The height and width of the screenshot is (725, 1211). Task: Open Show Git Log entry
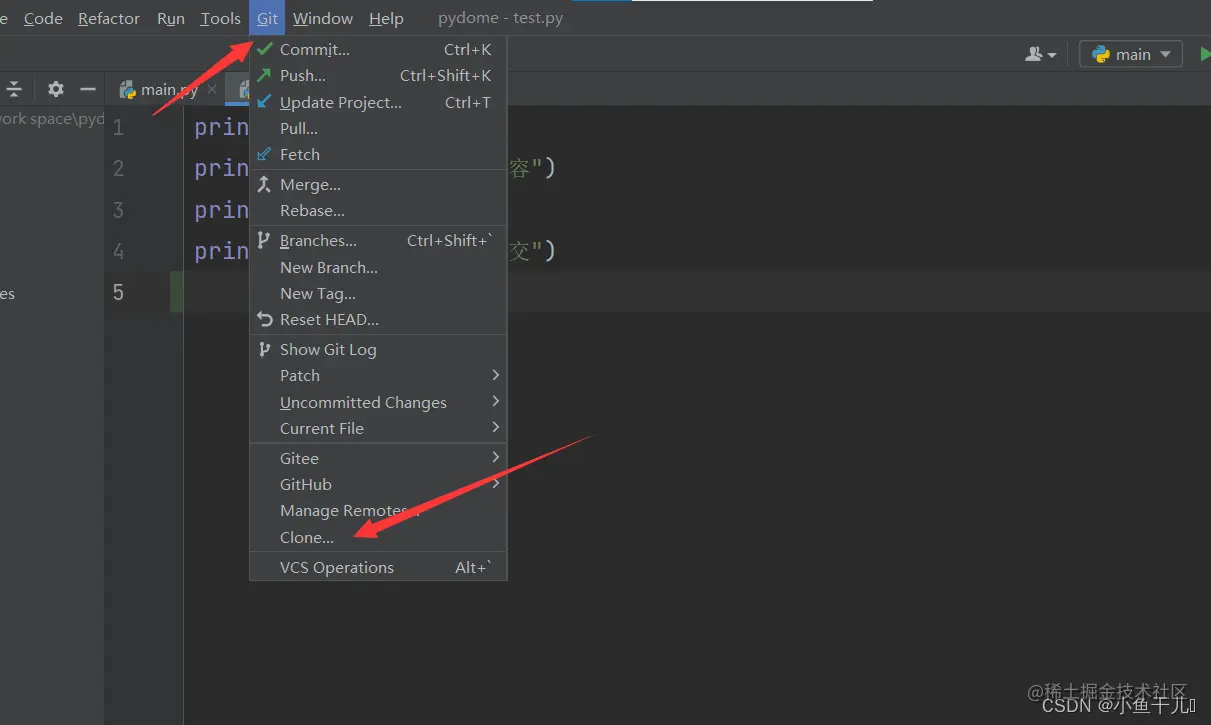pyautogui.click(x=378, y=349)
